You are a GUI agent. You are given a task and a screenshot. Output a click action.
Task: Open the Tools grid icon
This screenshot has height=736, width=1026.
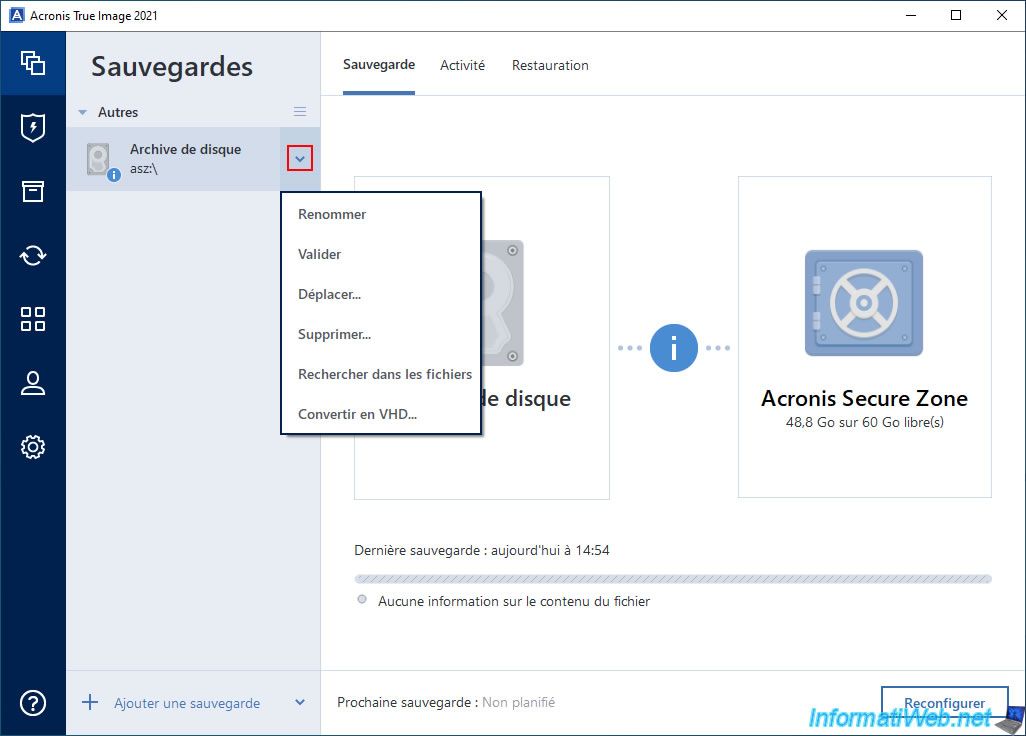[33, 319]
